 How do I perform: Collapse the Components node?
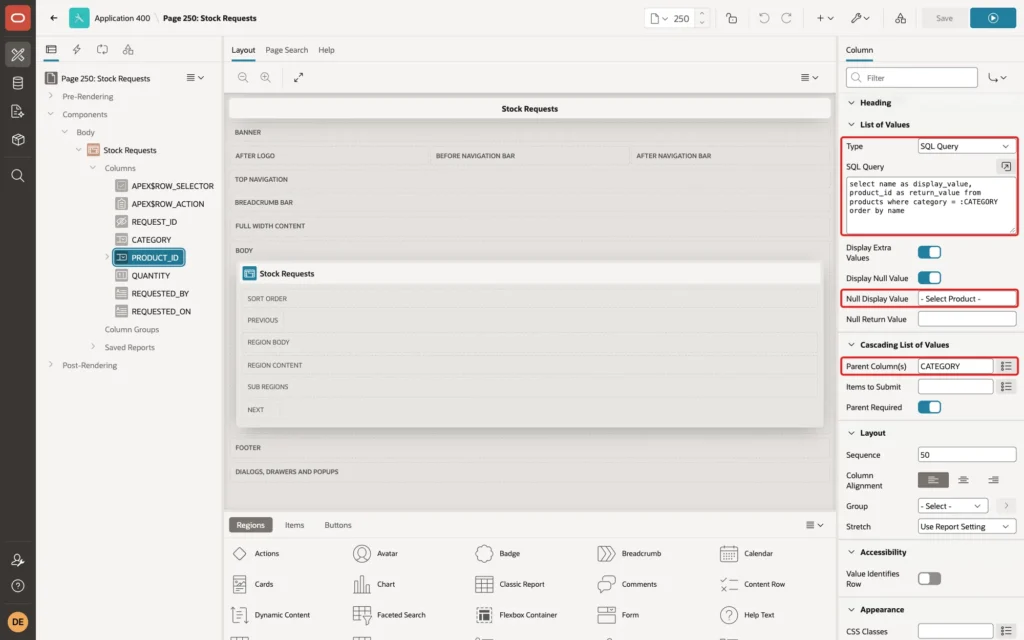click(51, 114)
